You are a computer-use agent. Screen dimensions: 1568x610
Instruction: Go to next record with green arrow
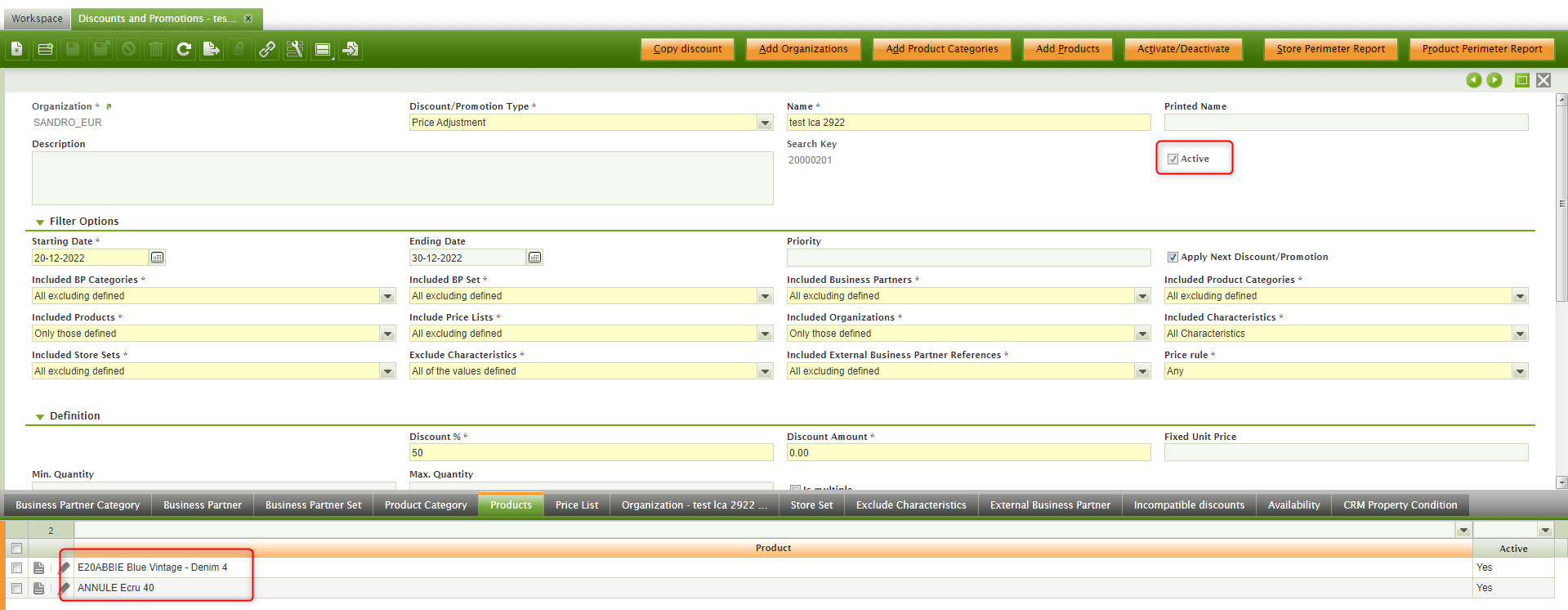(x=1494, y=80)
